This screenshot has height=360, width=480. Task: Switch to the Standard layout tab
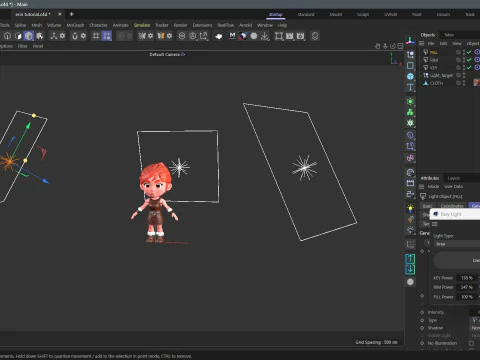(306, 14)
